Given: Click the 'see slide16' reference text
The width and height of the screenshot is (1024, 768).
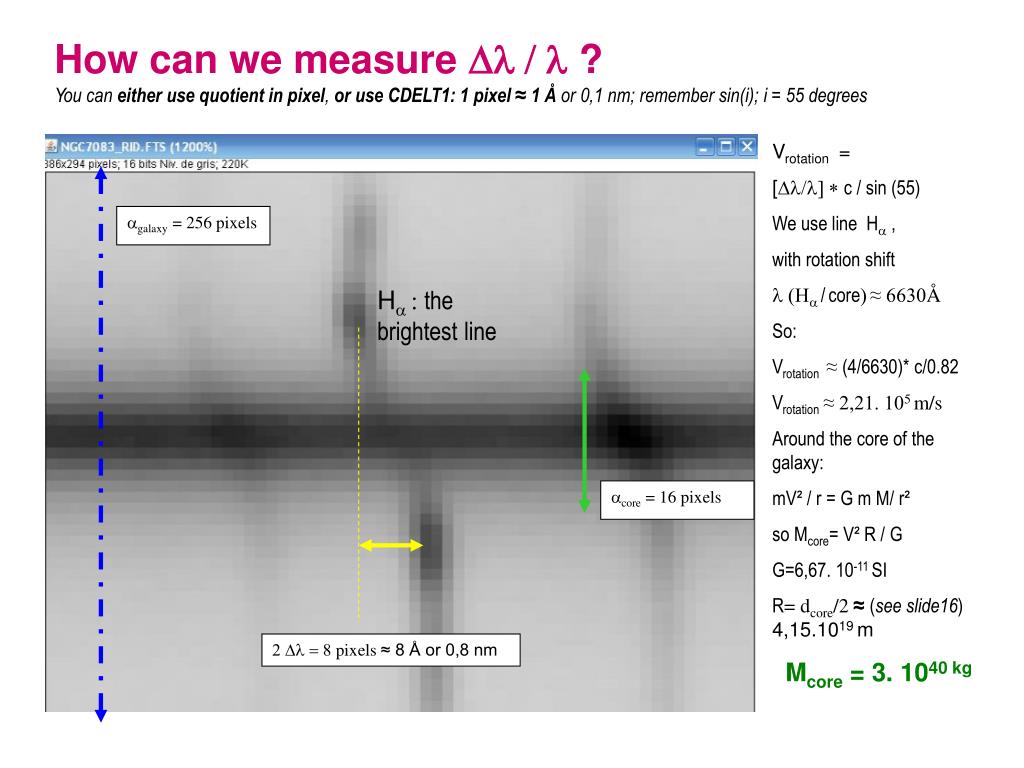Looking at the screenshot, I should [917, 606].
